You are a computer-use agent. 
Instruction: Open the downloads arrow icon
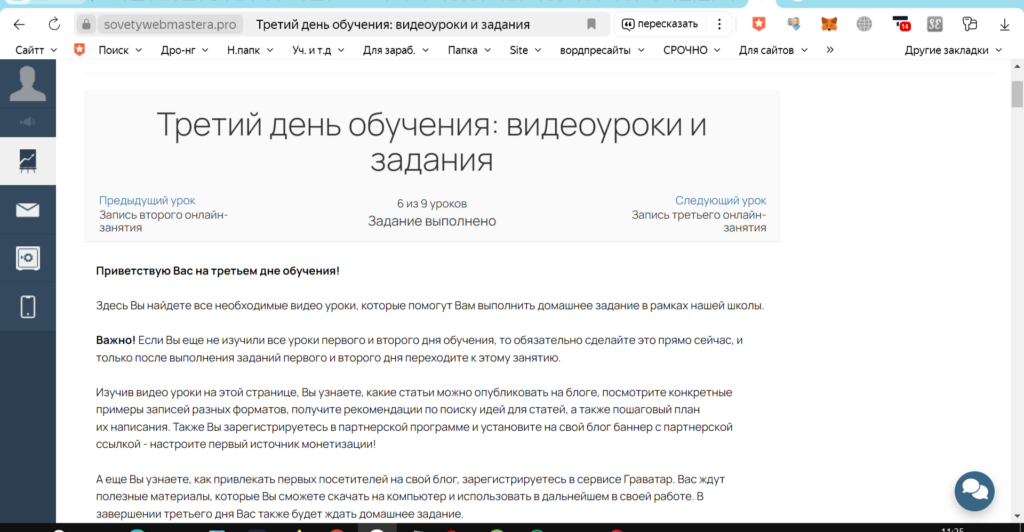1004,25
